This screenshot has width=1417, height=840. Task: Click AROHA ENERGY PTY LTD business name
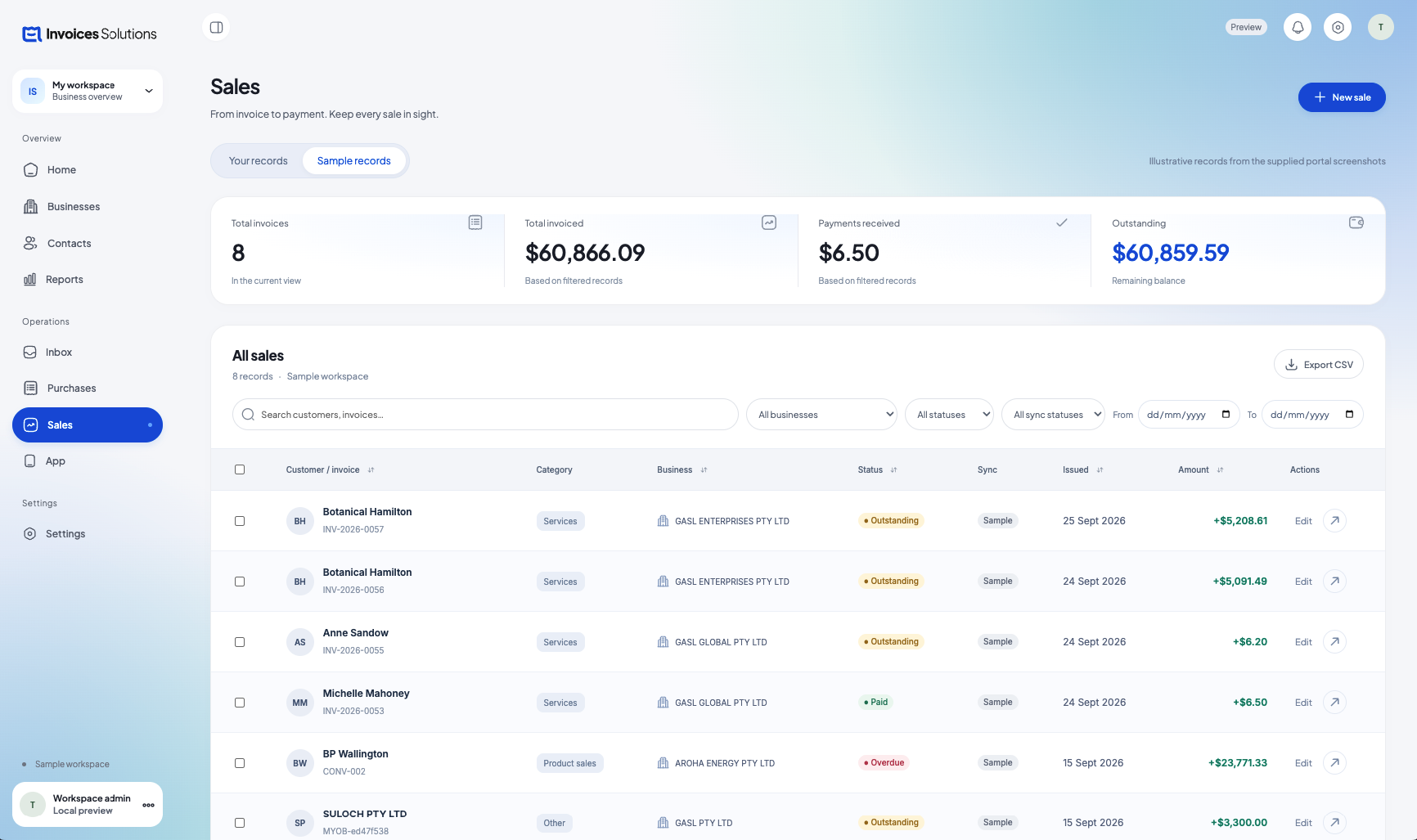[x=725, y=763]
